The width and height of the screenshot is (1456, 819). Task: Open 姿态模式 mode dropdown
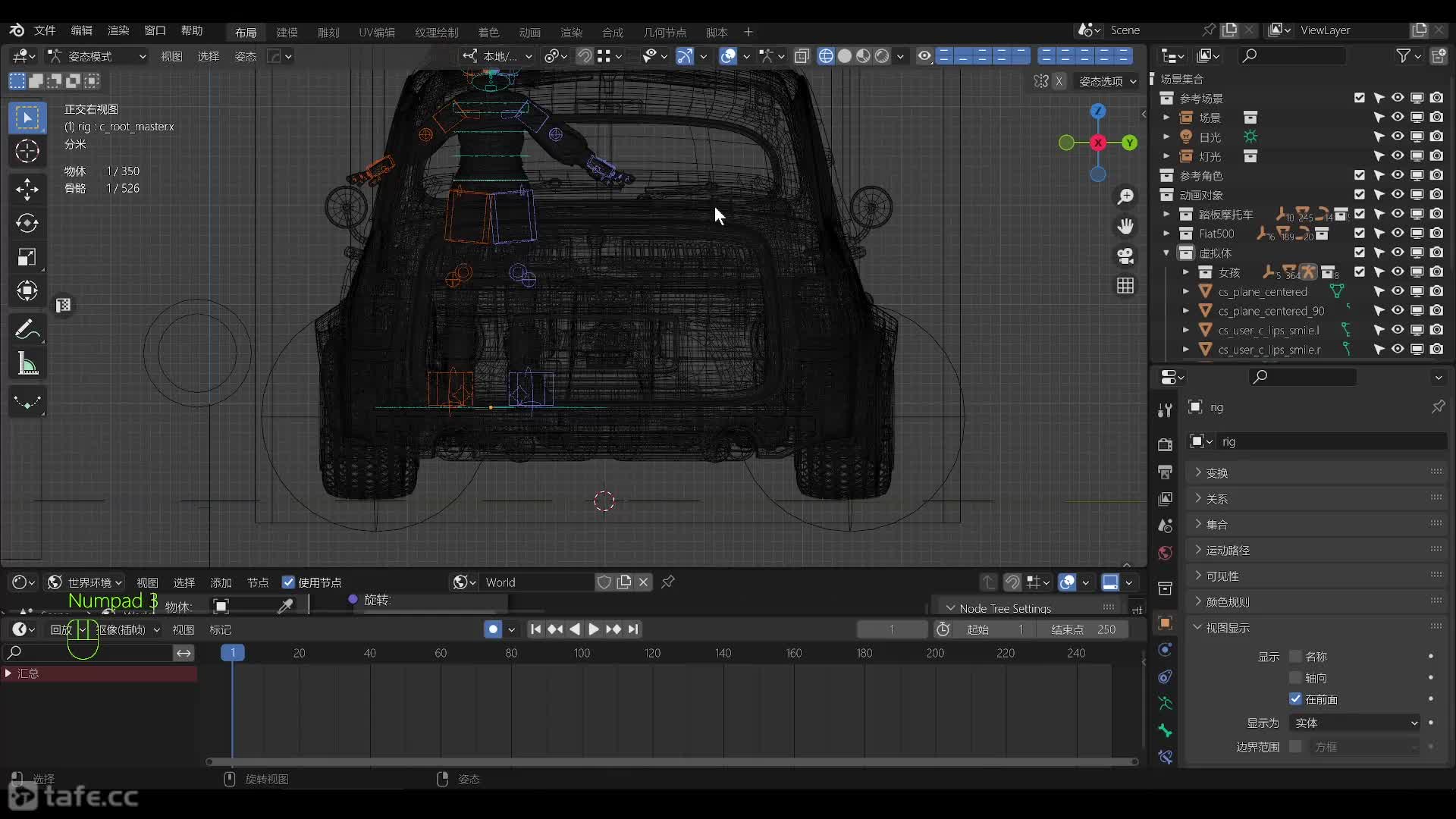click(96, 56)
